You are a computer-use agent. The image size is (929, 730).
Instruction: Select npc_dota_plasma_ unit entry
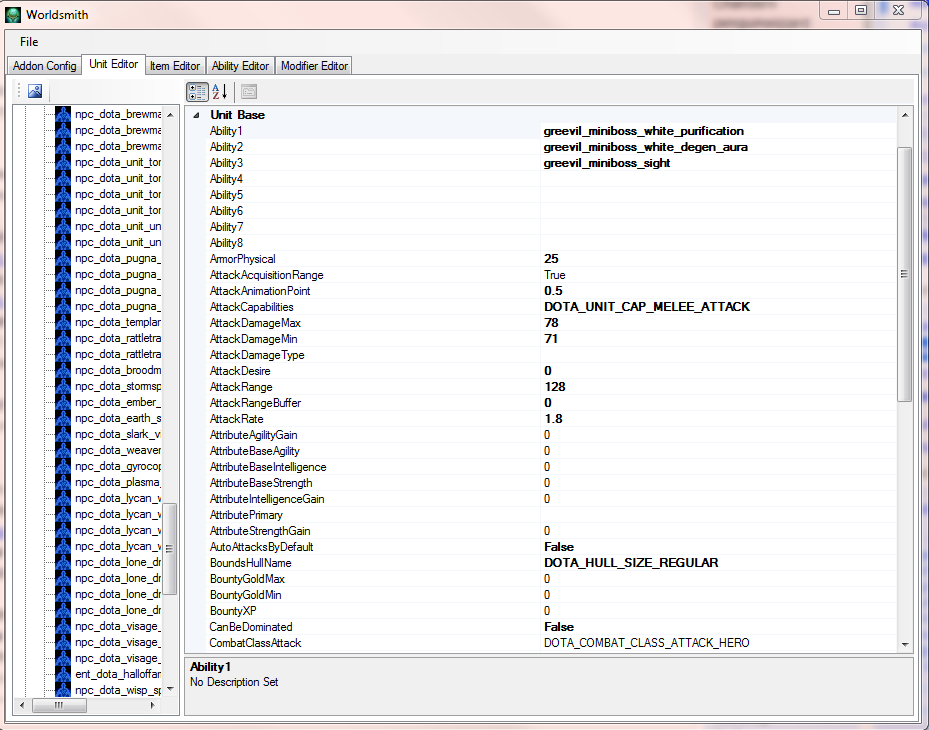pyautogui.click(x=118, y=482)
